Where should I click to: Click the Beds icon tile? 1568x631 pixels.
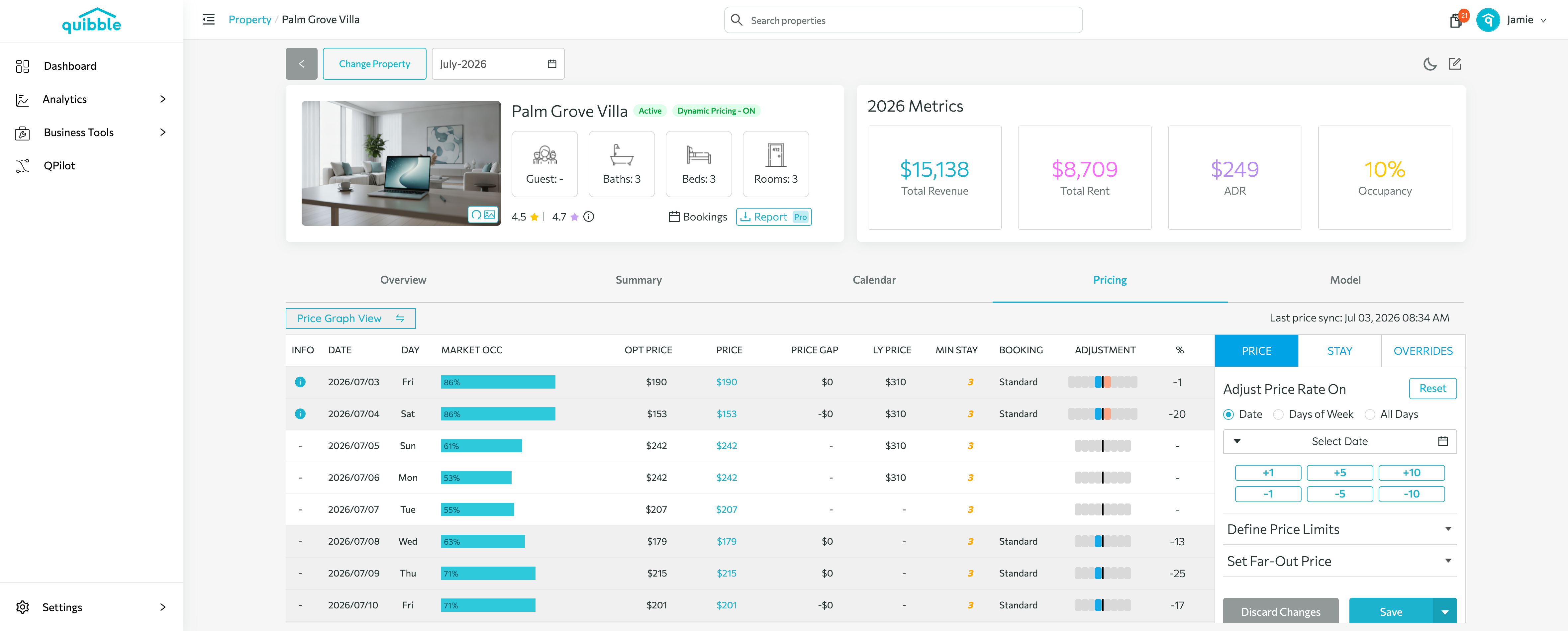point(698,155)
